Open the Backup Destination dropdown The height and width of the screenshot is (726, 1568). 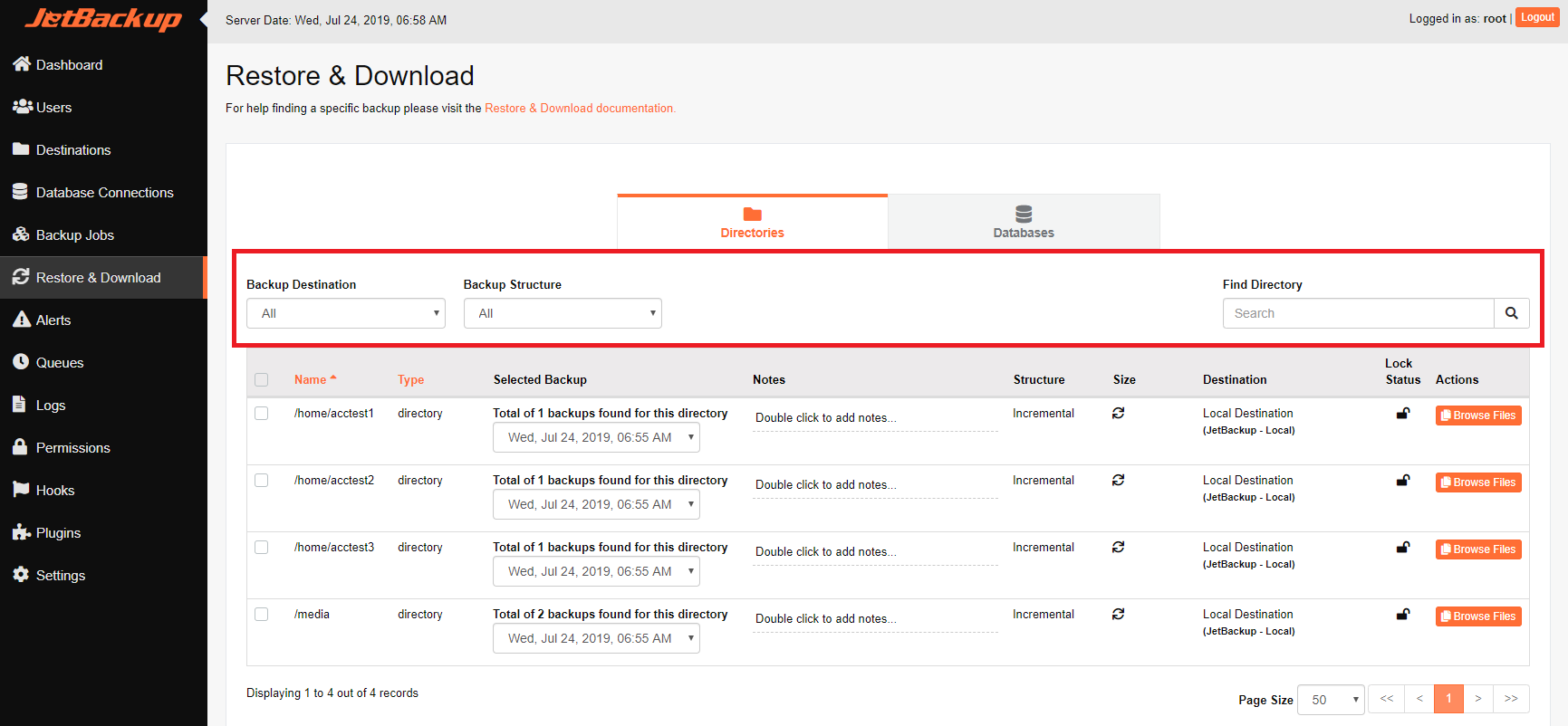pyautogui.click(x=346, y=313)
